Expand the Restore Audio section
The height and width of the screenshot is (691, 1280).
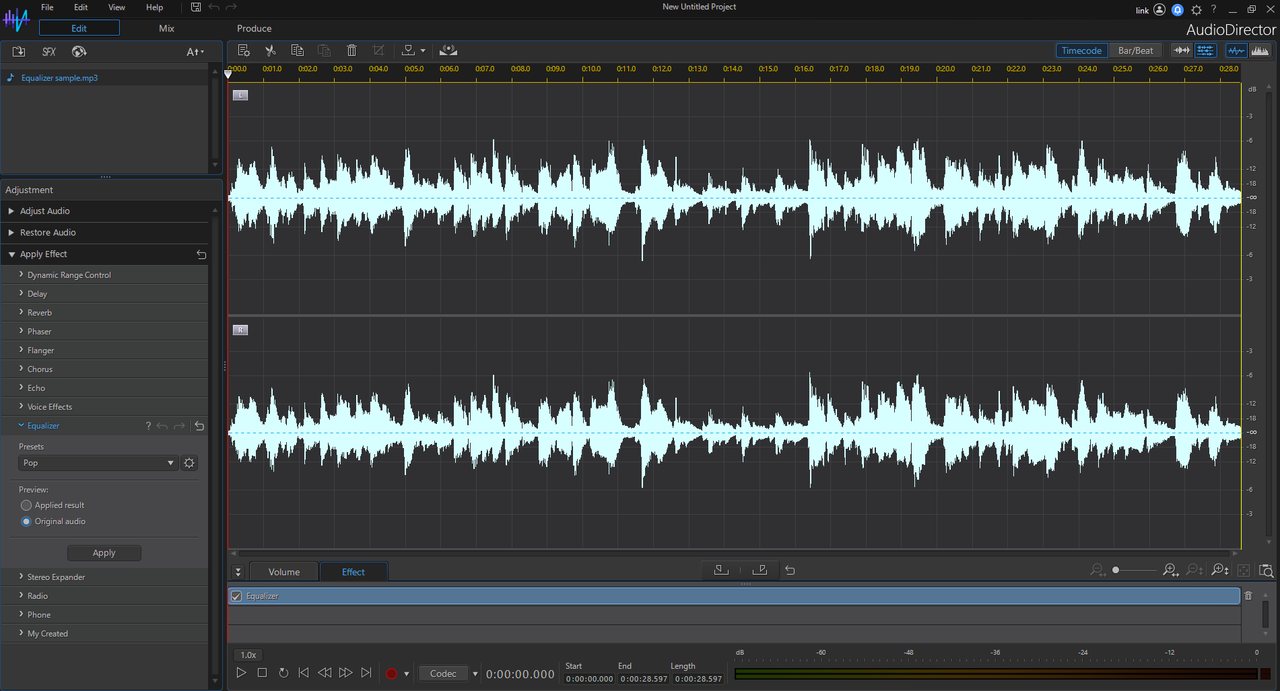[x=105, y=232]
